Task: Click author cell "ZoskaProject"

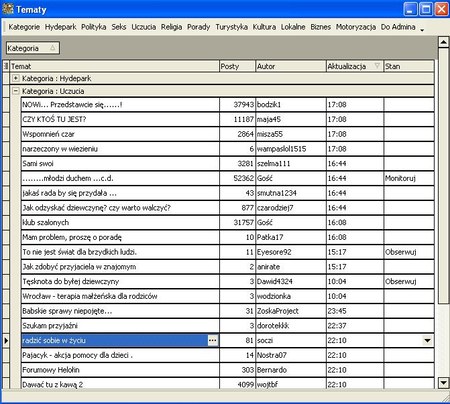Action: coord(291,311)
